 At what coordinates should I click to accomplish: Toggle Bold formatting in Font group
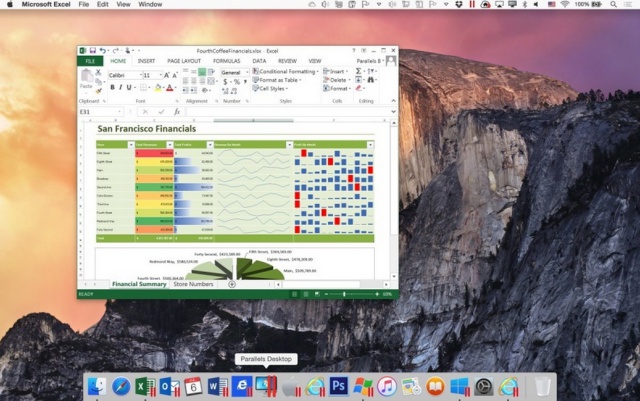pos(112,87)
